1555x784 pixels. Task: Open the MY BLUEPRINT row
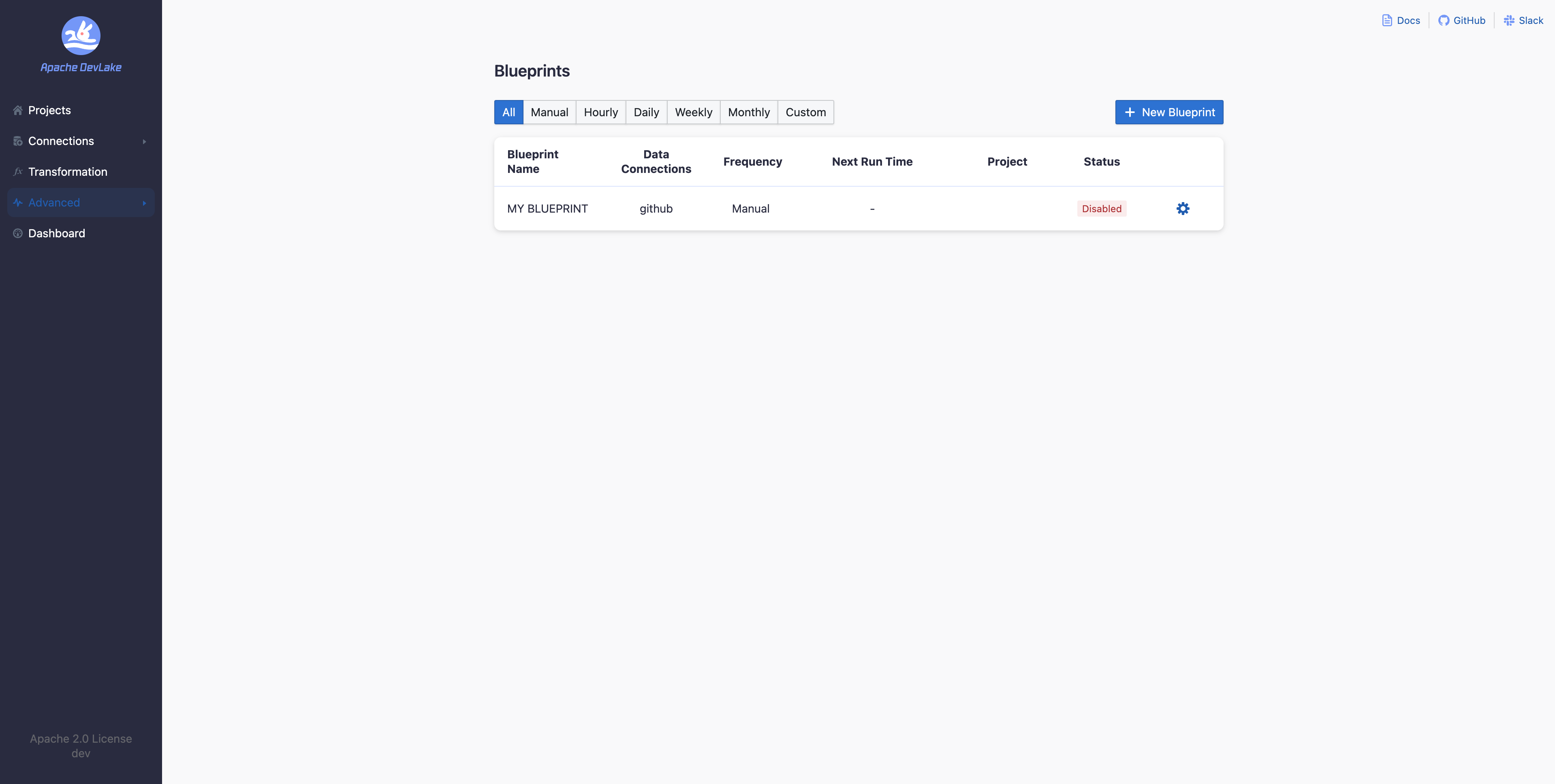tap(547, 209)
